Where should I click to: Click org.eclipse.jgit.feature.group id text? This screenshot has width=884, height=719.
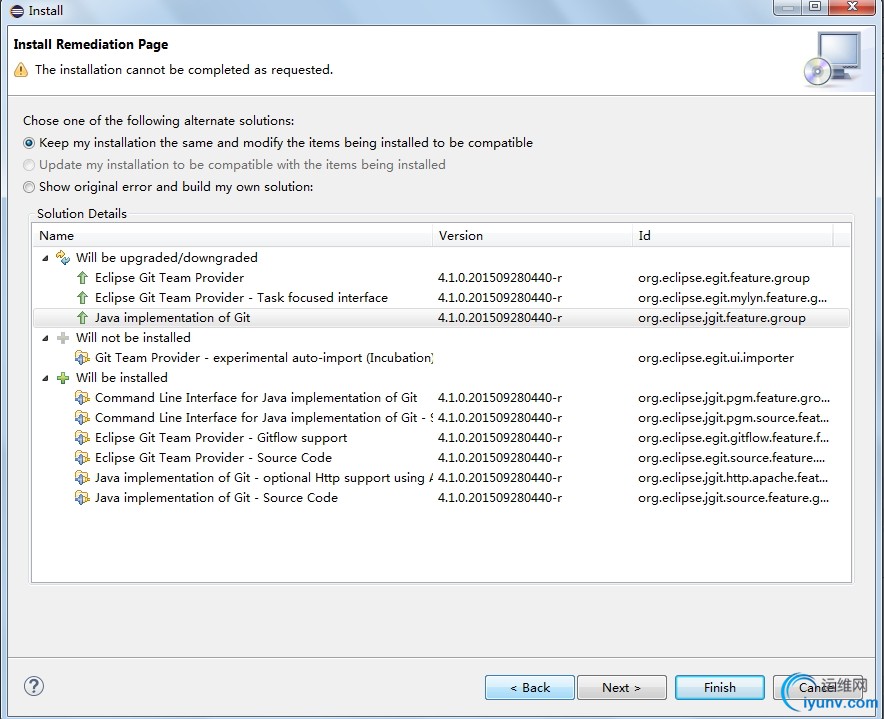[x=722, y=317]
